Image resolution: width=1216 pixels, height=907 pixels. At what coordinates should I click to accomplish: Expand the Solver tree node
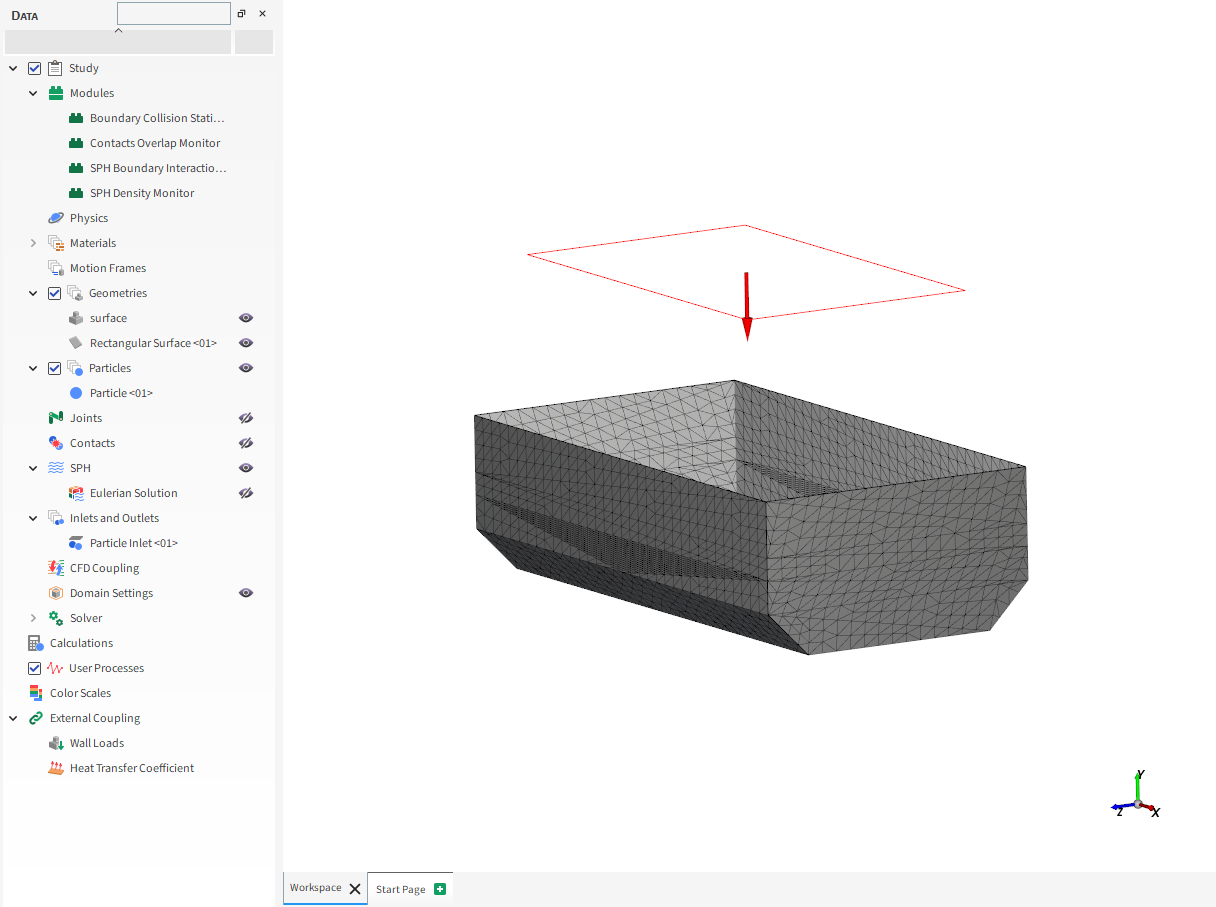coord(33,618)
